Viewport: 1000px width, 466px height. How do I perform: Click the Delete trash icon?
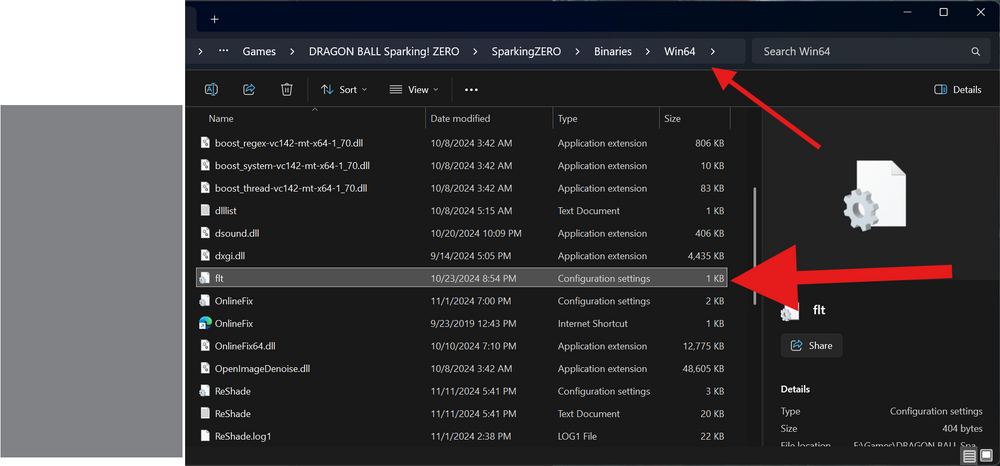287,90
